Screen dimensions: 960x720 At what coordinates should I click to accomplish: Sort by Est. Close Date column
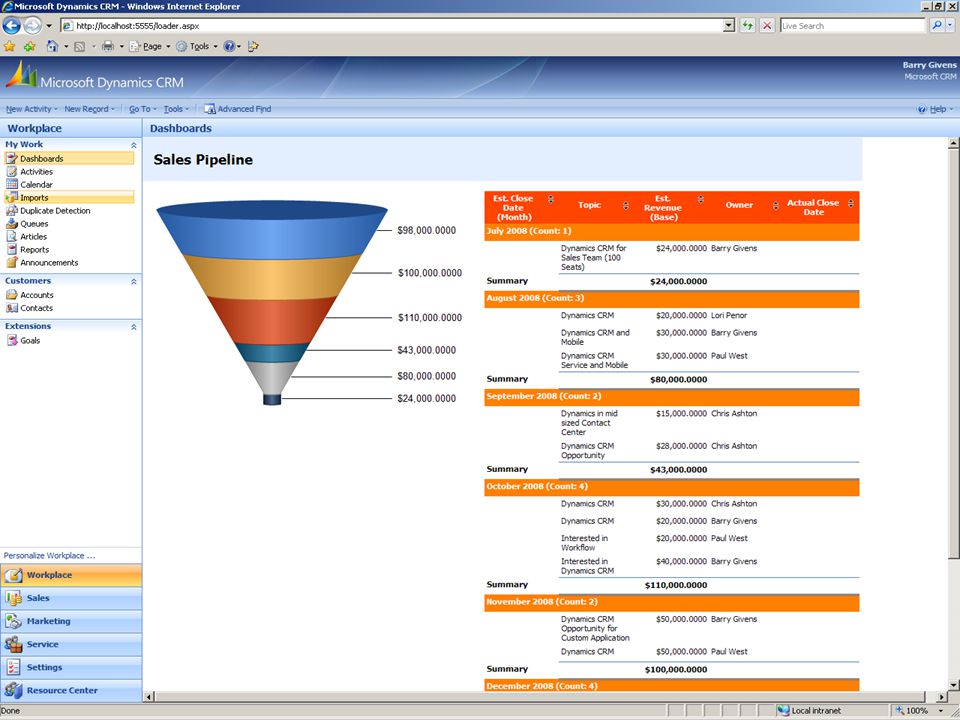(x=550, y=200)
